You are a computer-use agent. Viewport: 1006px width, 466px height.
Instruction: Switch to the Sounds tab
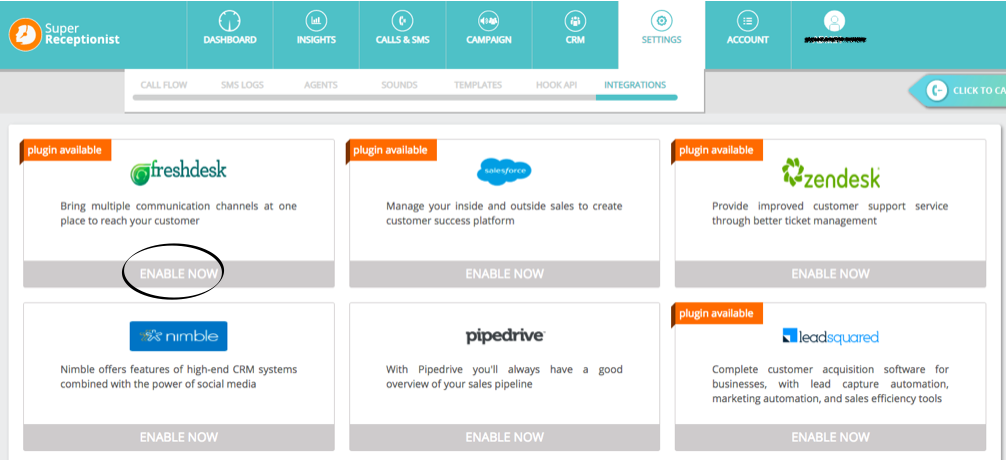point(399,85)
